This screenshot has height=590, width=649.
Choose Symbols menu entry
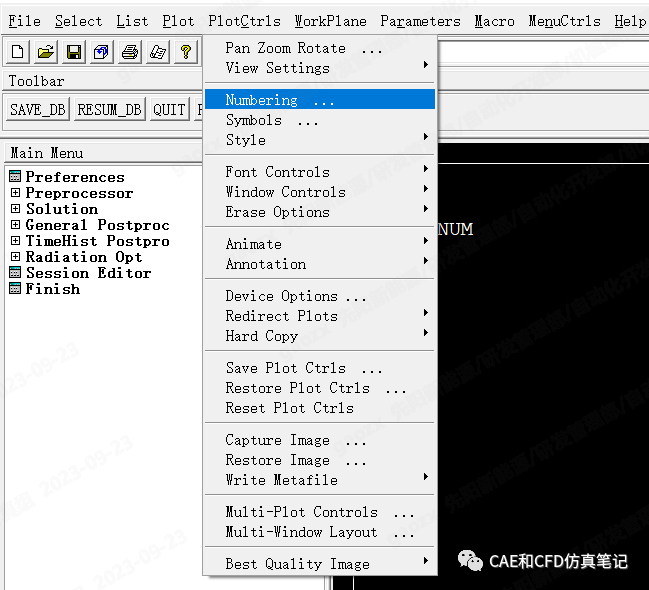320,120
